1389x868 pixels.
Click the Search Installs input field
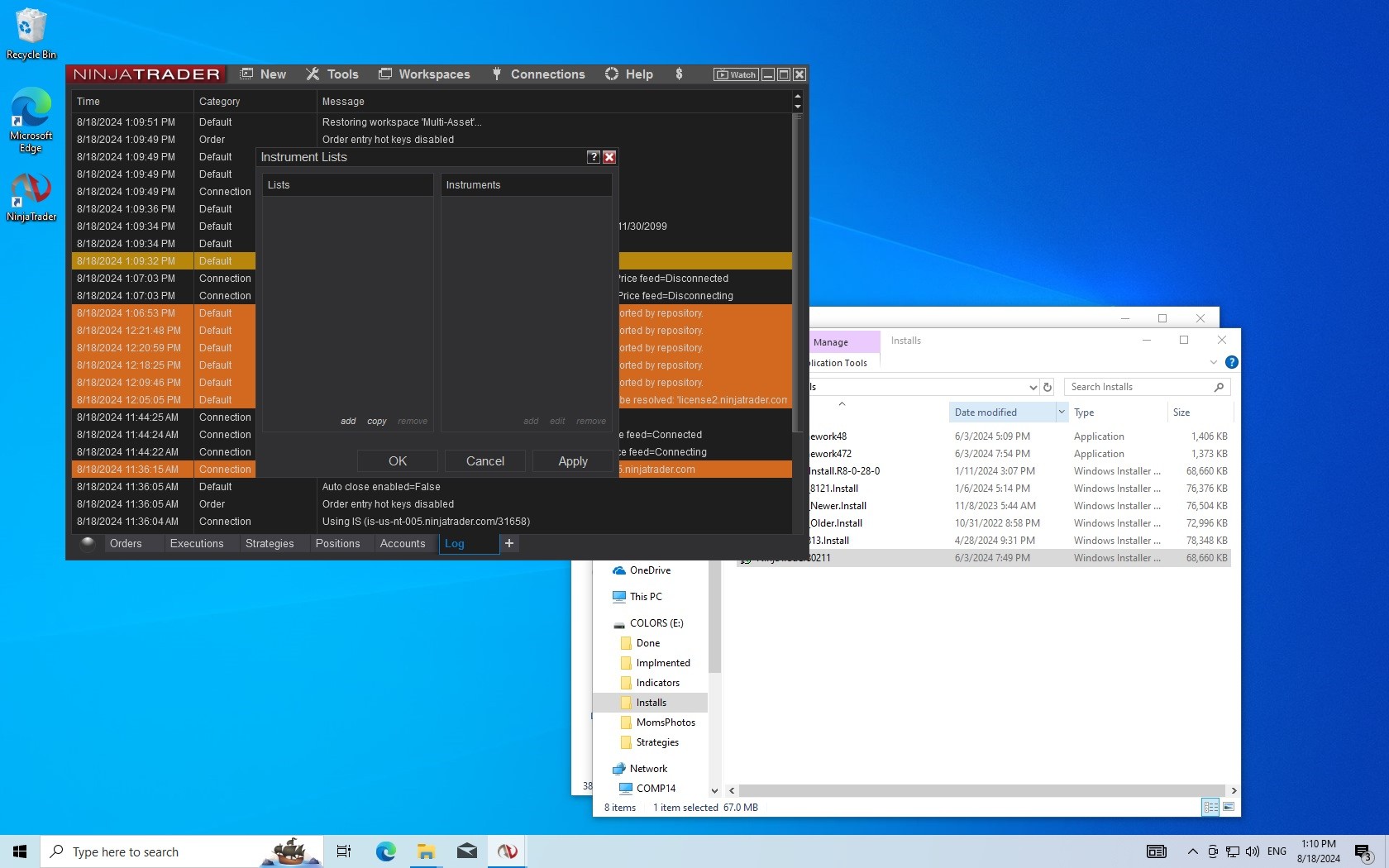click(1138, 387)
